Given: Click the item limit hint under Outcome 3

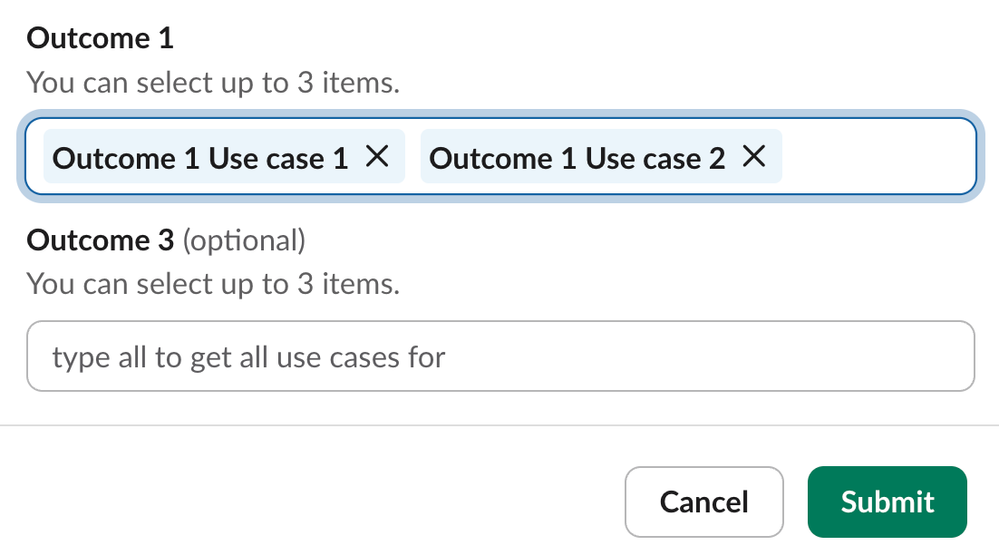Looking at the screenshot, I should point(212,283).
